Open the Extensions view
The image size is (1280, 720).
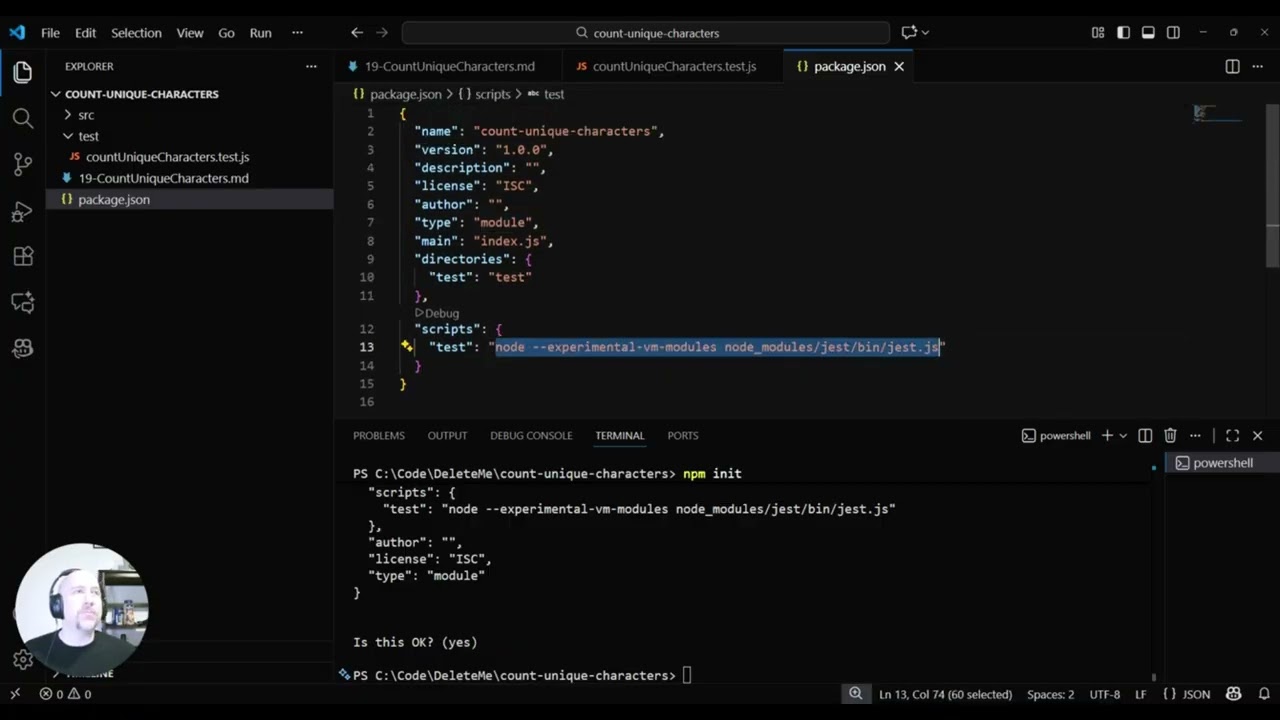point(23,256)
